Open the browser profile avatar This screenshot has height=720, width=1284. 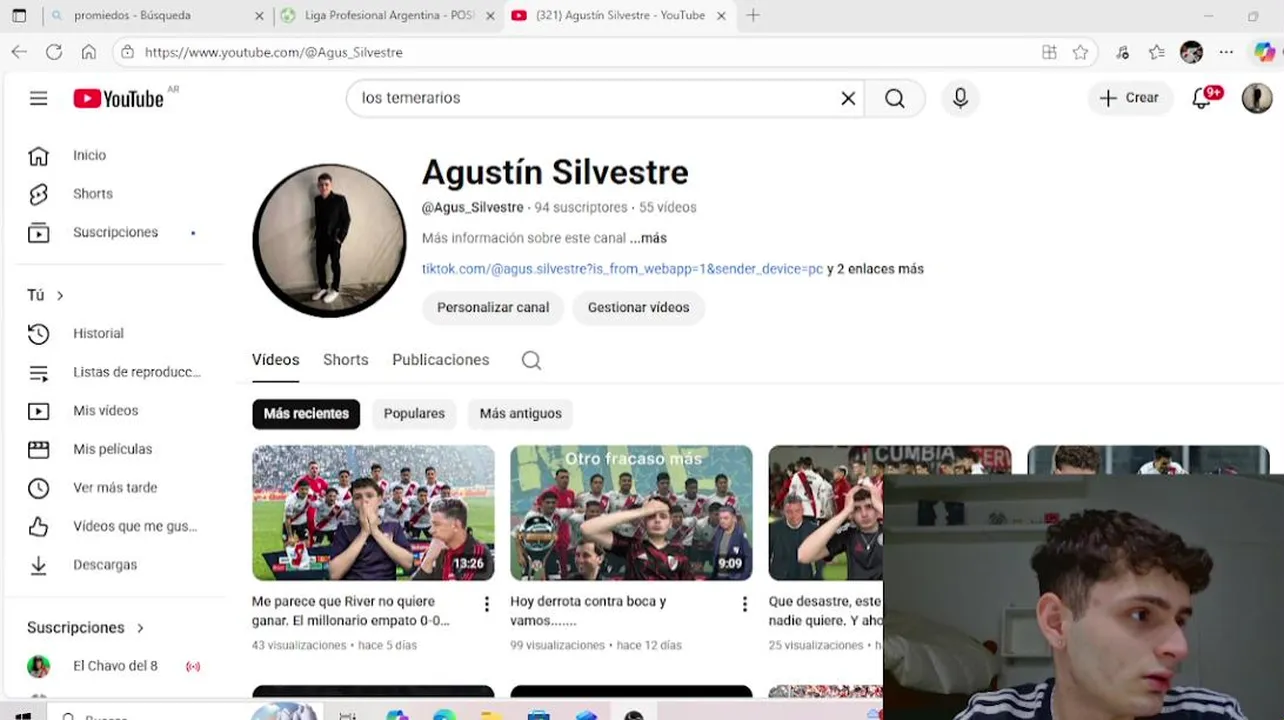[1191, 52]
